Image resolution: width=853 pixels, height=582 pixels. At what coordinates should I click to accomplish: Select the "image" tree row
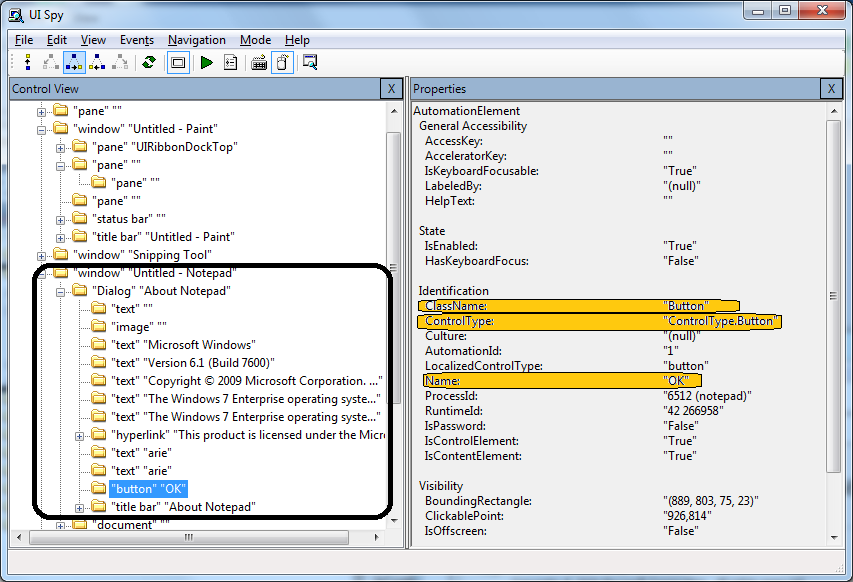[139, 326]
